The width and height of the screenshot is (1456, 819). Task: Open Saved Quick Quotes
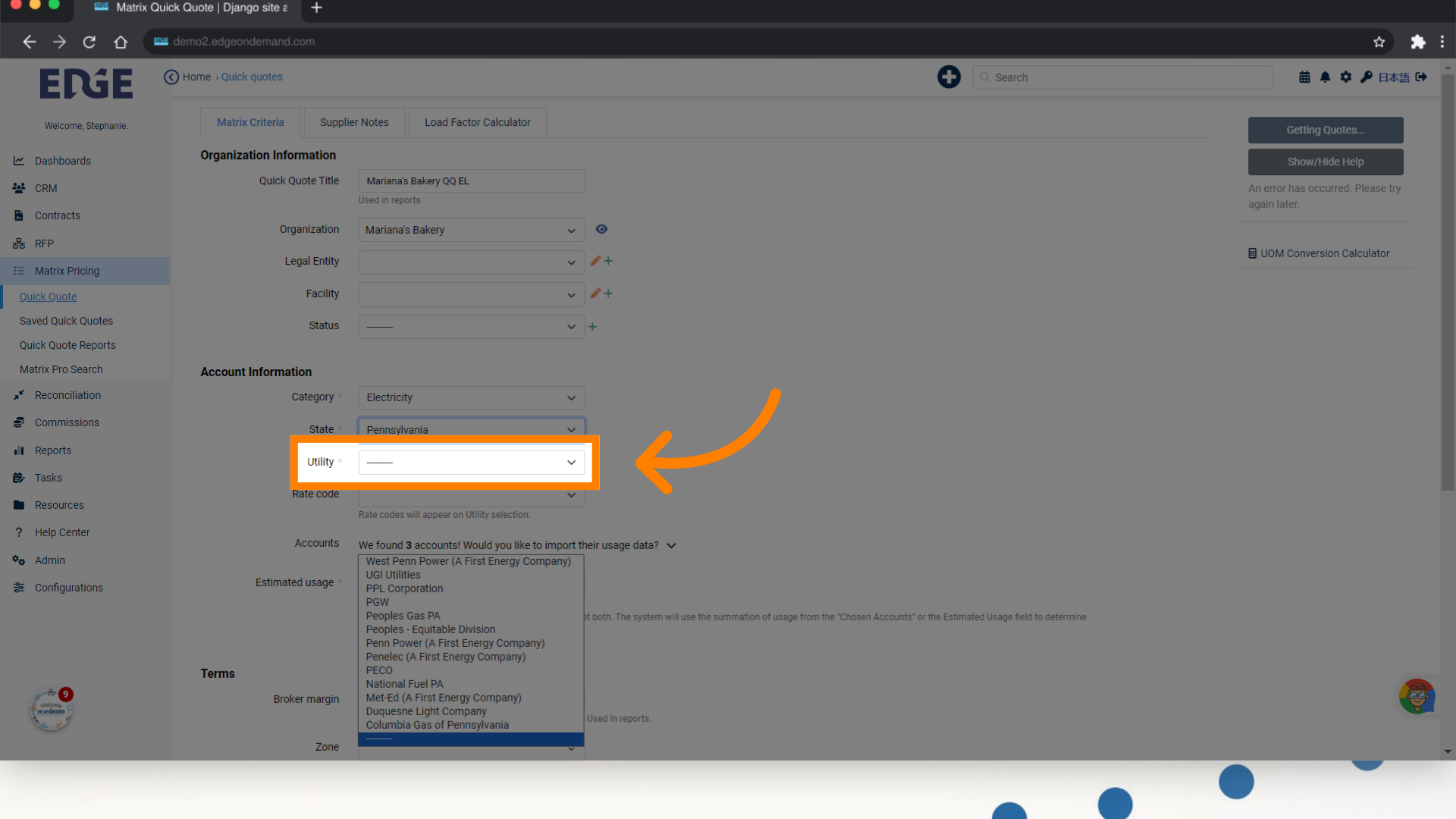click(66, 321)
